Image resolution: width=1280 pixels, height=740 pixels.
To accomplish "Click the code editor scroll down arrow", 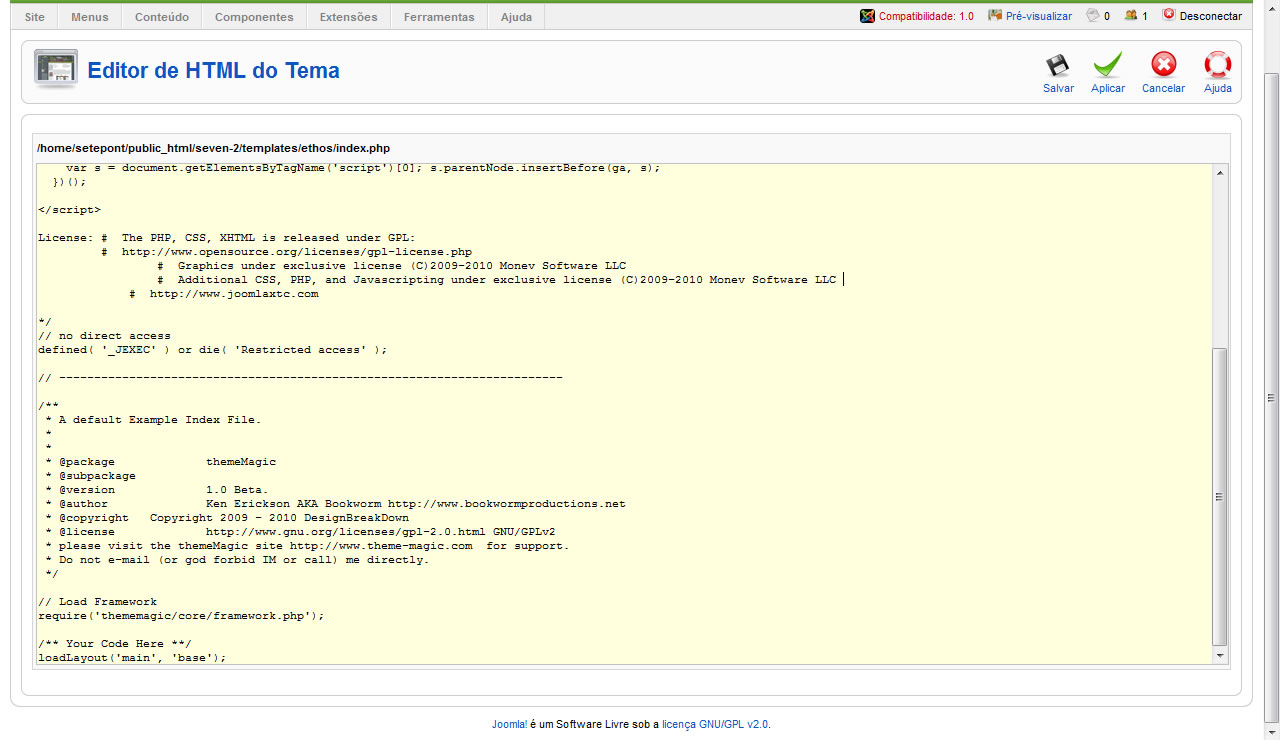I will click(x=1219, y=655).
